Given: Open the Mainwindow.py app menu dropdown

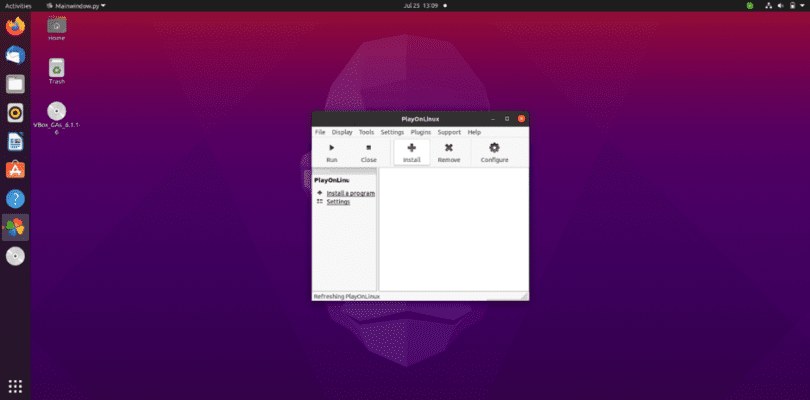Looking at the screenshot, I should pos(76,6).
